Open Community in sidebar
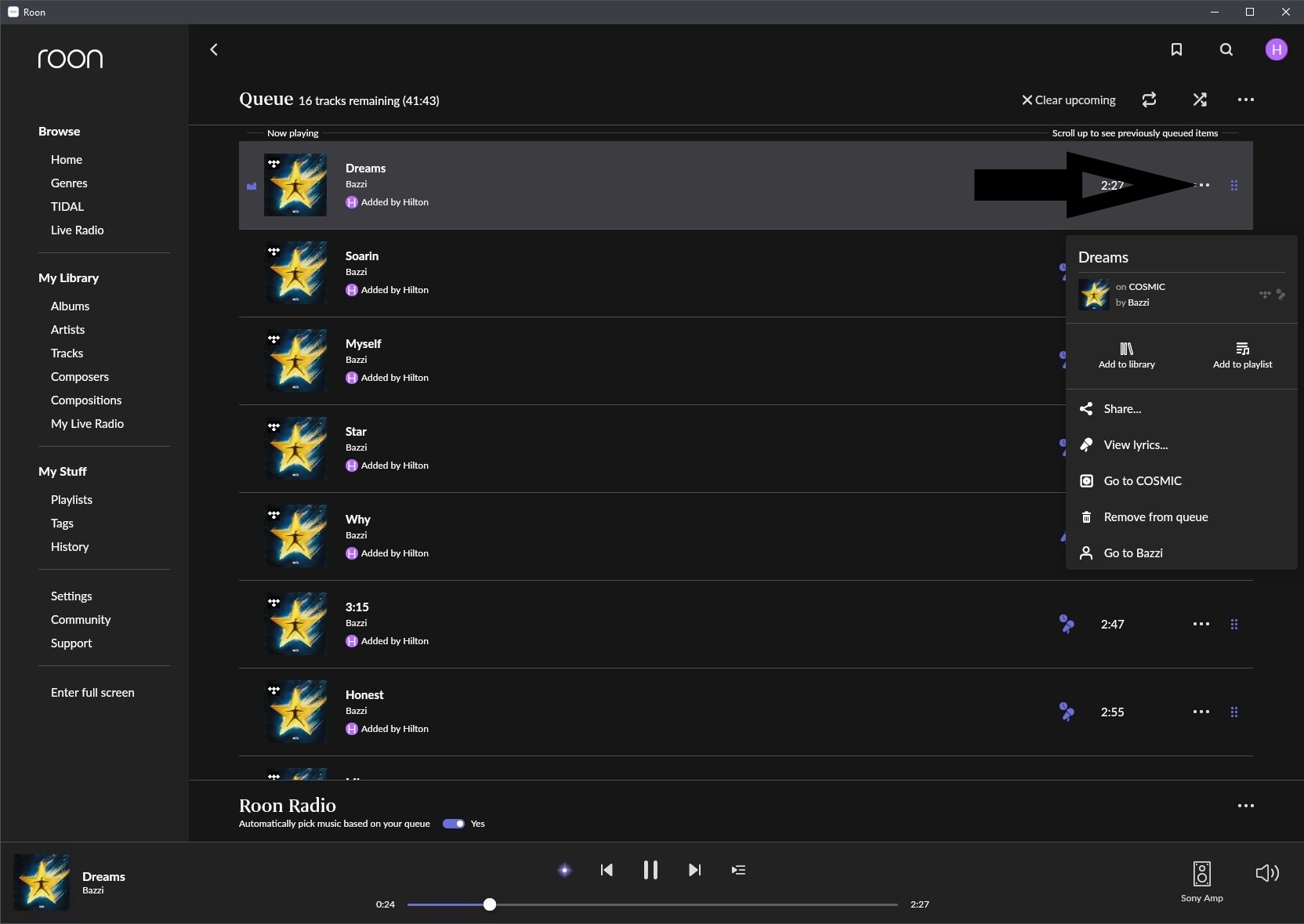Viewport: 1304px width, 924px height. tap(81, 620)
